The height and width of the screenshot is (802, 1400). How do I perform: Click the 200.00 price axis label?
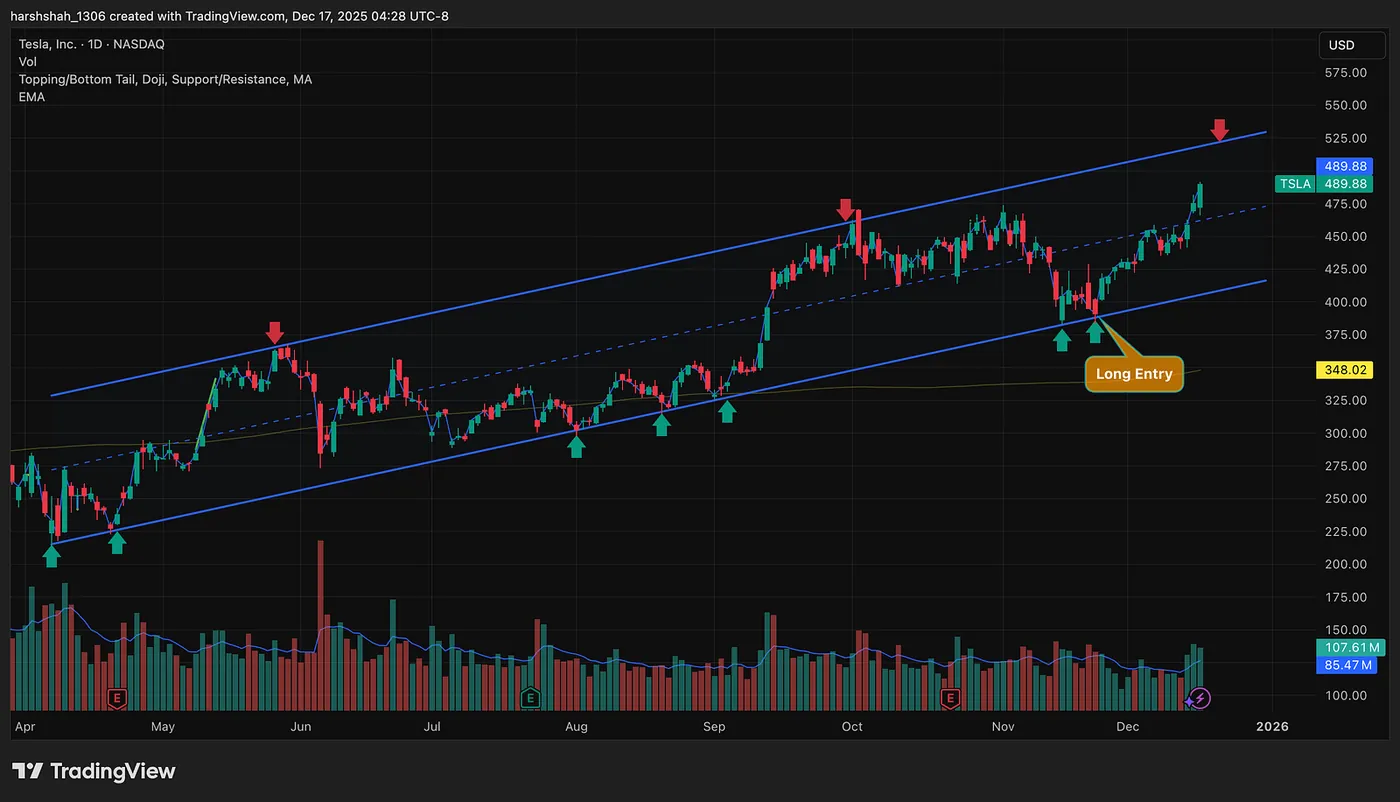pyautogui.click(x=1345, y=565)
